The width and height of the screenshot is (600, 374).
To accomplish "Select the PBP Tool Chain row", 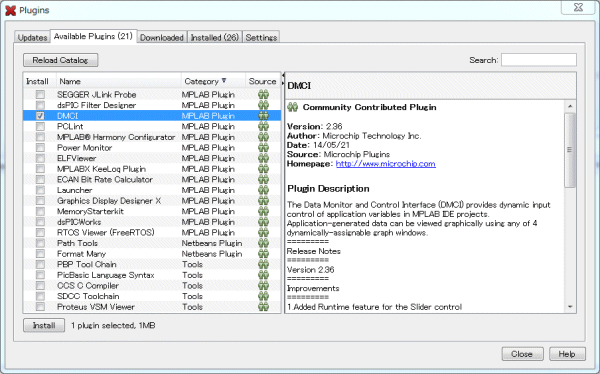I will pos(152,264).
